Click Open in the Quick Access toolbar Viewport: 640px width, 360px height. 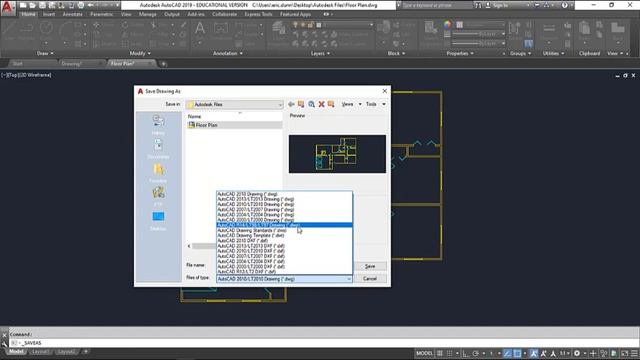coord(32,5)
